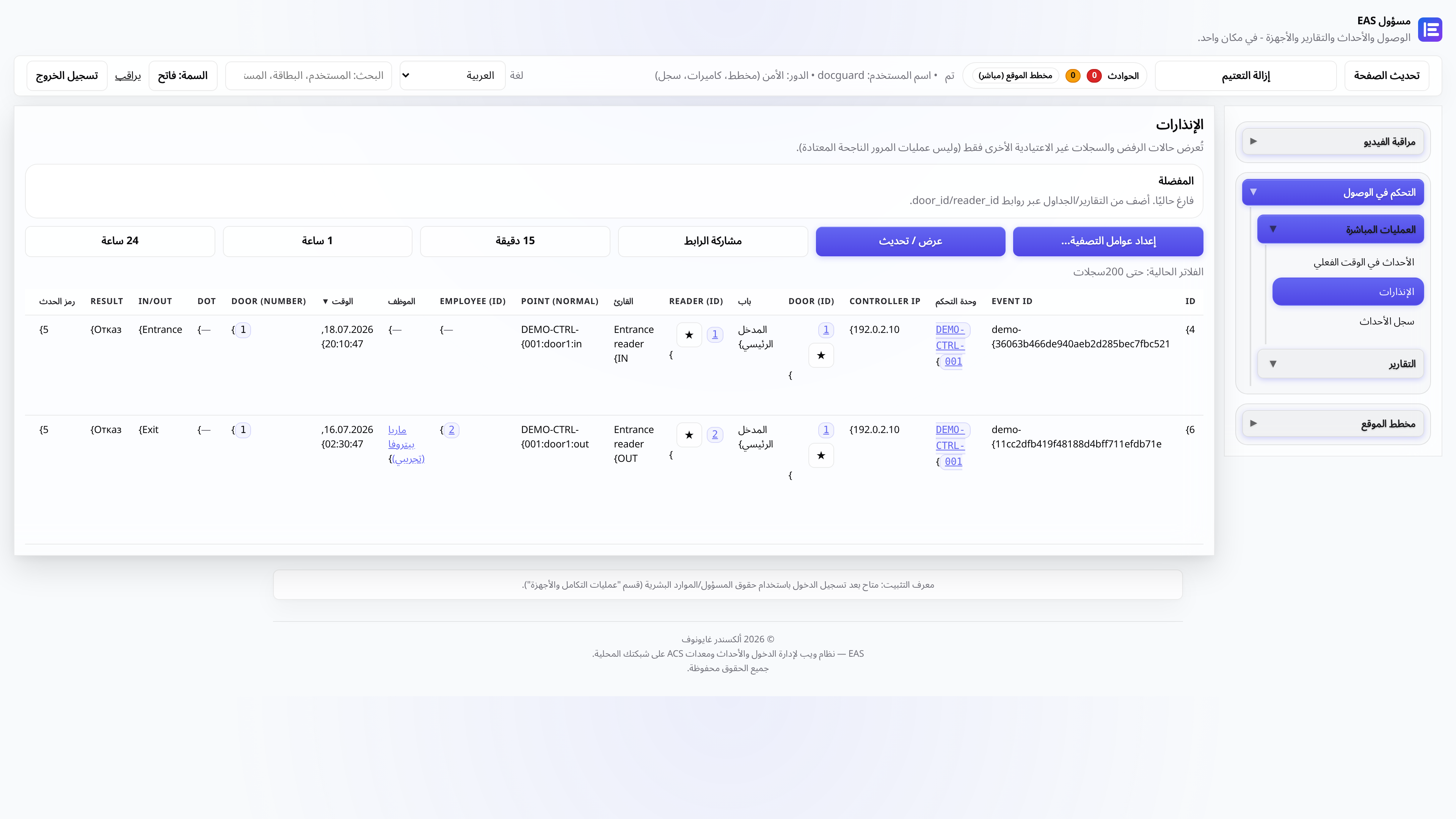Screen dimensions: 1456x819
Task: Focus the search field for user or card
Action: click(309, 75)
